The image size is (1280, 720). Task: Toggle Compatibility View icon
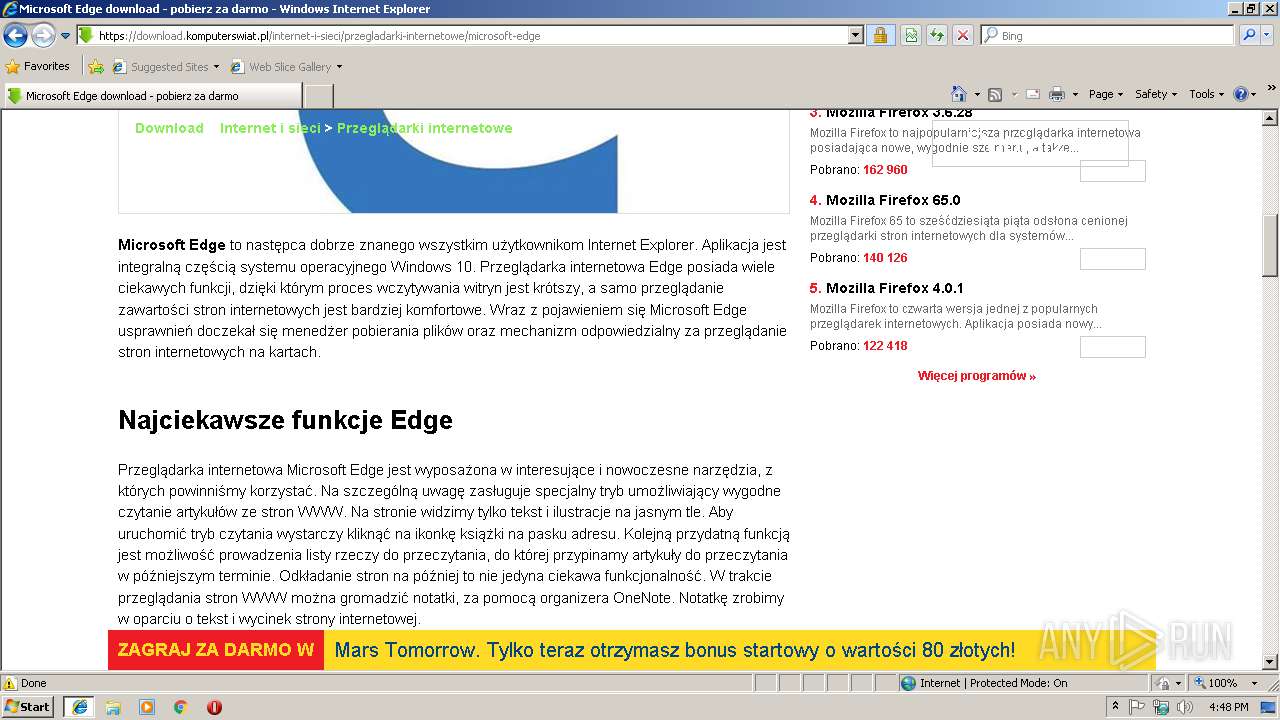(x=911, y=35)
